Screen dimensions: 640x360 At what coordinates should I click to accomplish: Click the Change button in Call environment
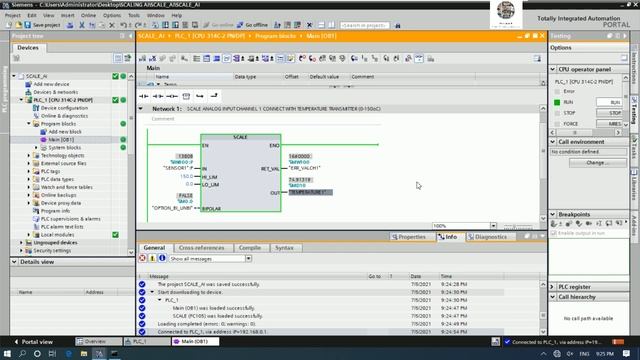point(598,163)
